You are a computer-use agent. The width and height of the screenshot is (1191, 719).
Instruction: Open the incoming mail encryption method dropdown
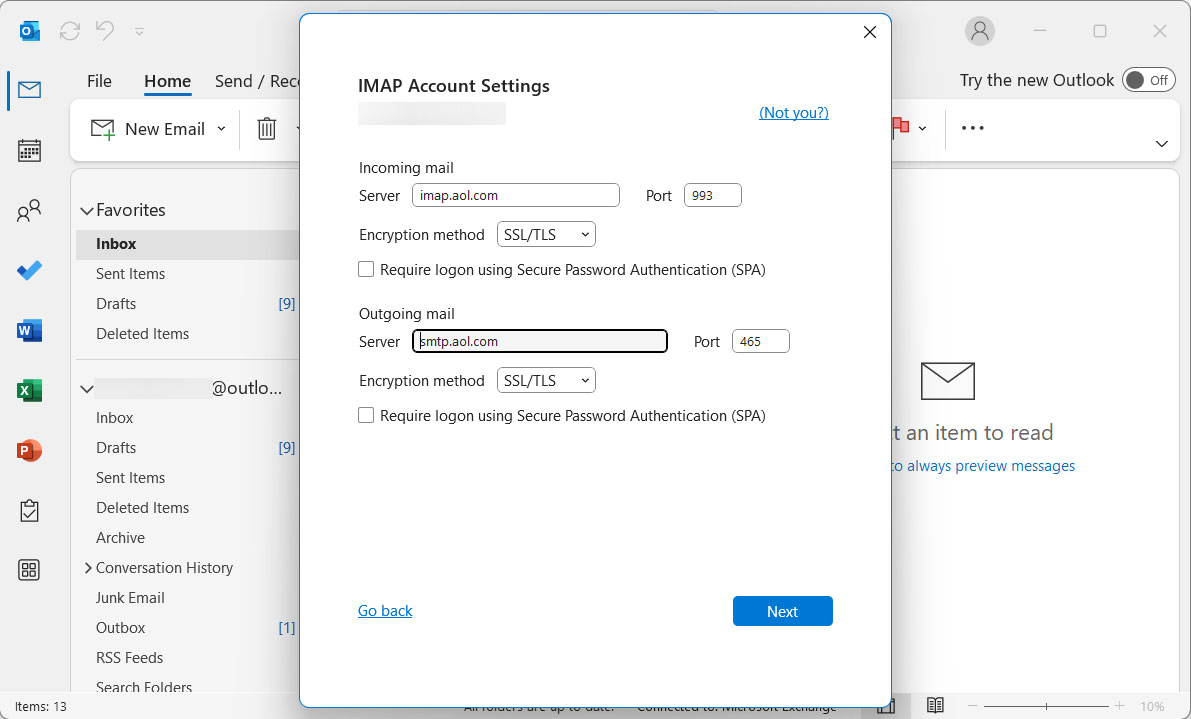point(546,233)
